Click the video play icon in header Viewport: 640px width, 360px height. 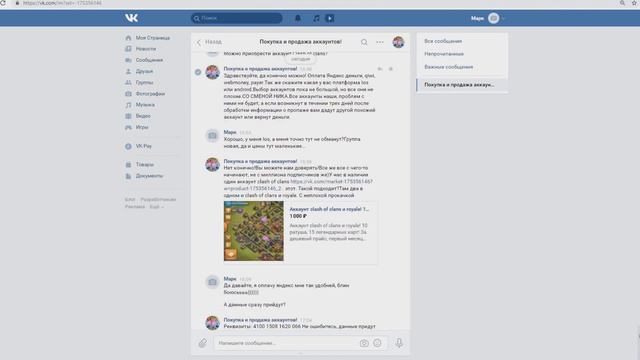330,18
